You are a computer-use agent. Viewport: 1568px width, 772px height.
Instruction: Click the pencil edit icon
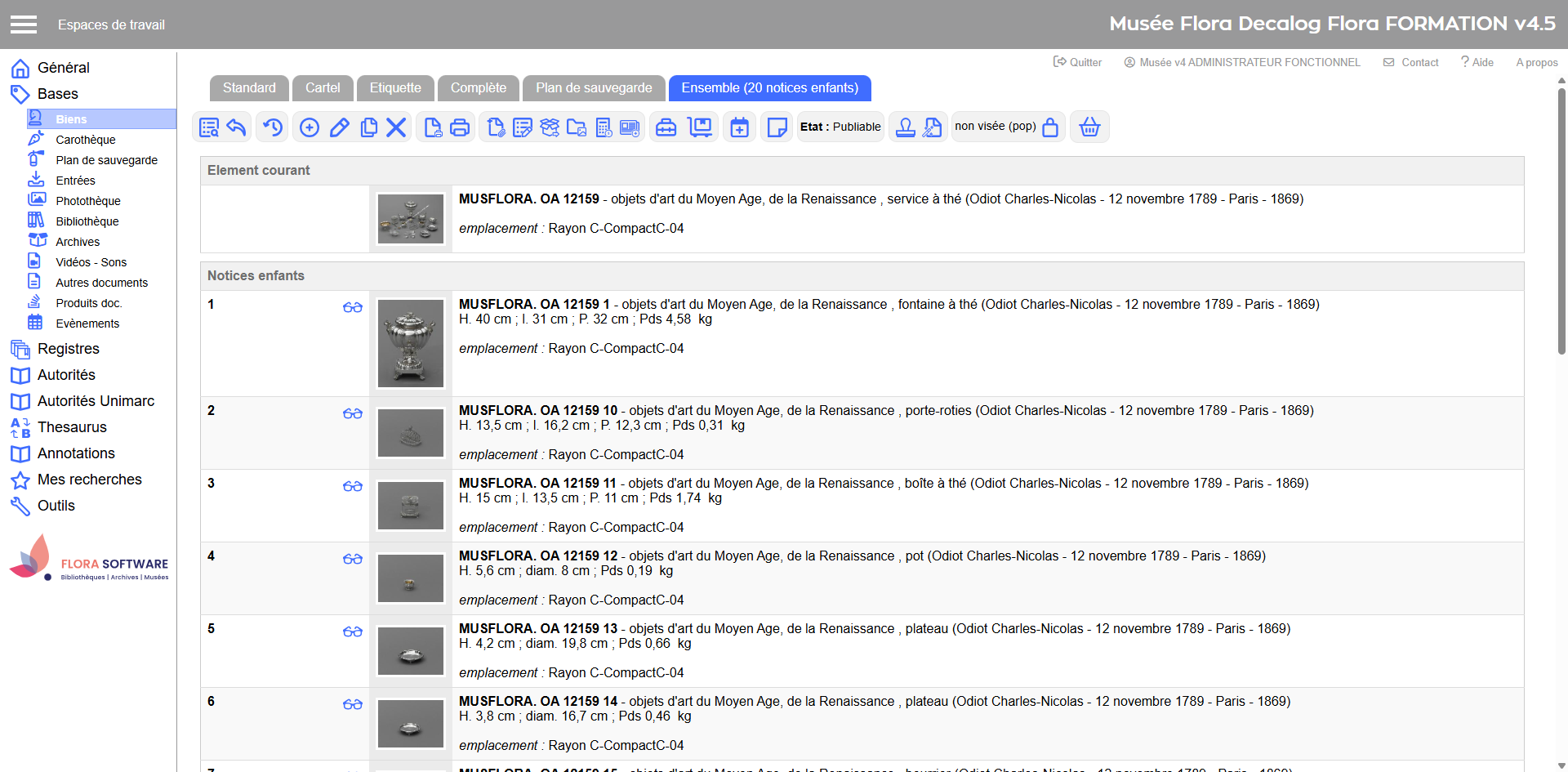340,127
